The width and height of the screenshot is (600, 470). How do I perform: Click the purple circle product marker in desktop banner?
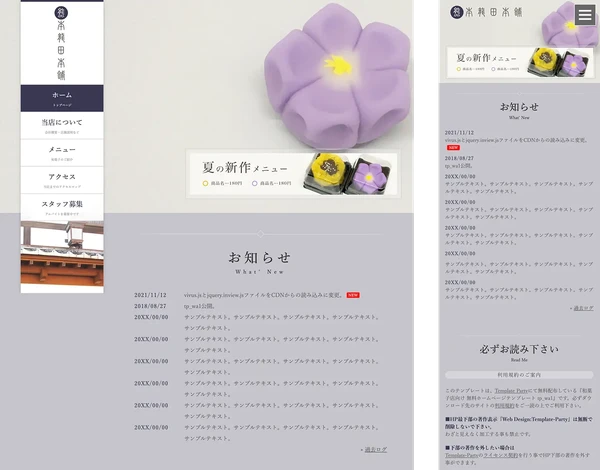click(x=254, y=183)
